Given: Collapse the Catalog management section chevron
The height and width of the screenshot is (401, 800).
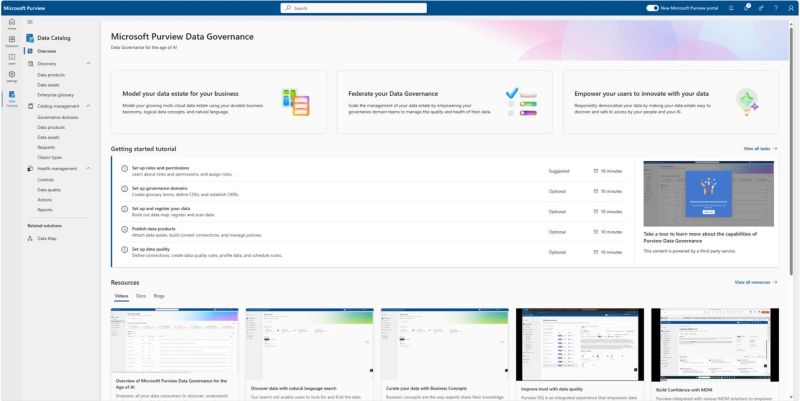Looking at the screenshot, I should [88, 106].
